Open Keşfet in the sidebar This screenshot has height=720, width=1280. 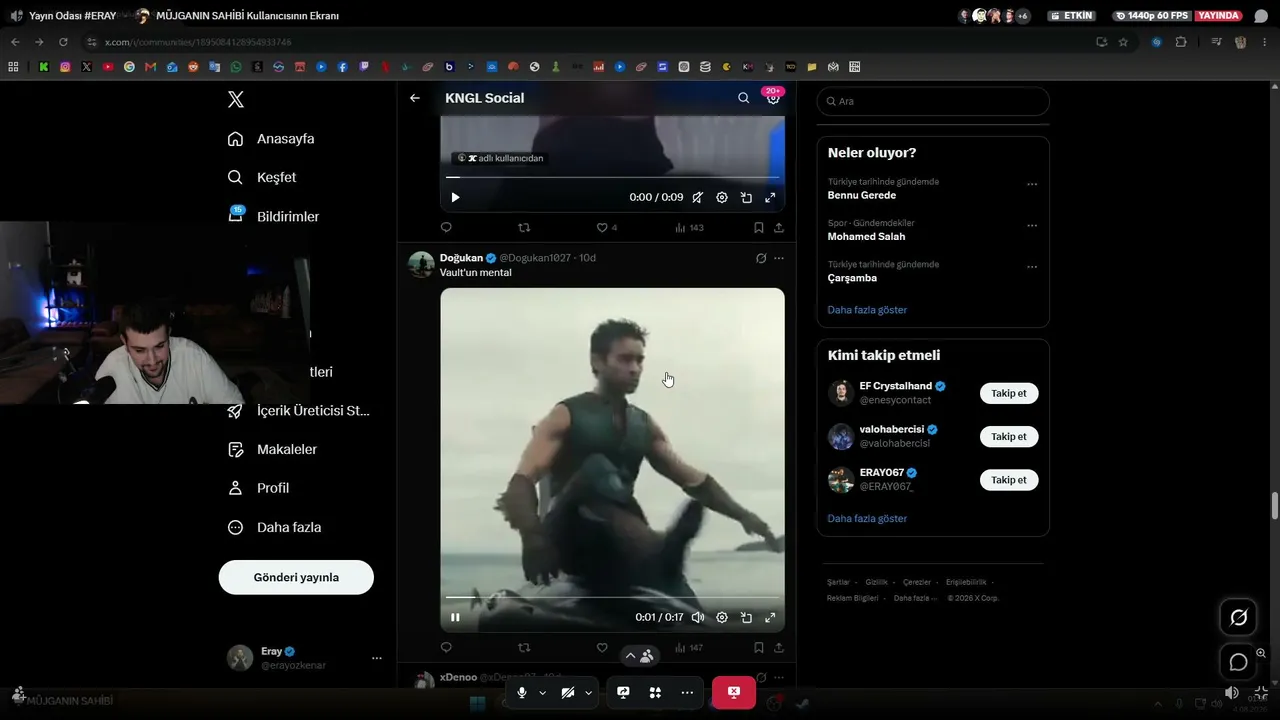tap(262, 178)
